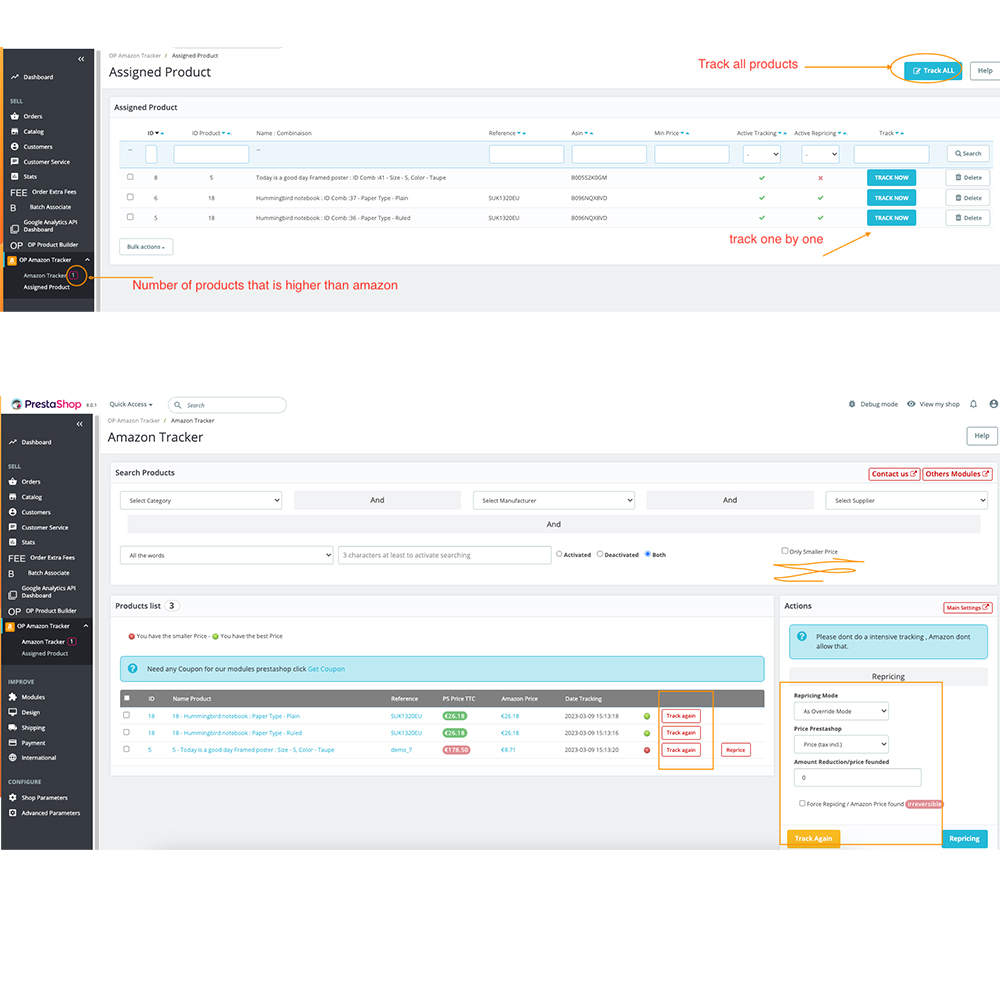Open the Select Supplier dropdown

point(906,501)
